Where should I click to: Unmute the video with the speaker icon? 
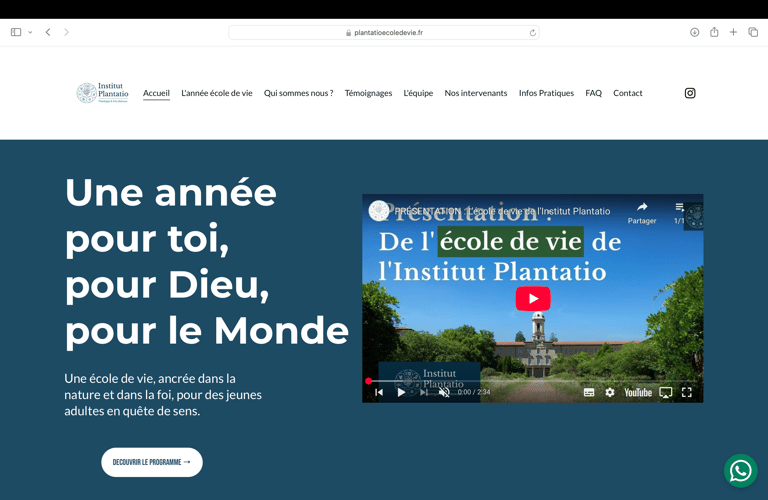(444, 392)
